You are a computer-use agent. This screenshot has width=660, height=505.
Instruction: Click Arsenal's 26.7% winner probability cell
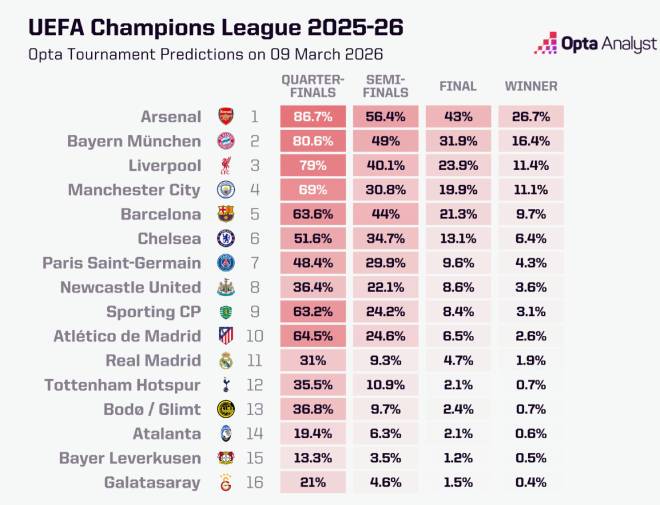tap(531, 117)
